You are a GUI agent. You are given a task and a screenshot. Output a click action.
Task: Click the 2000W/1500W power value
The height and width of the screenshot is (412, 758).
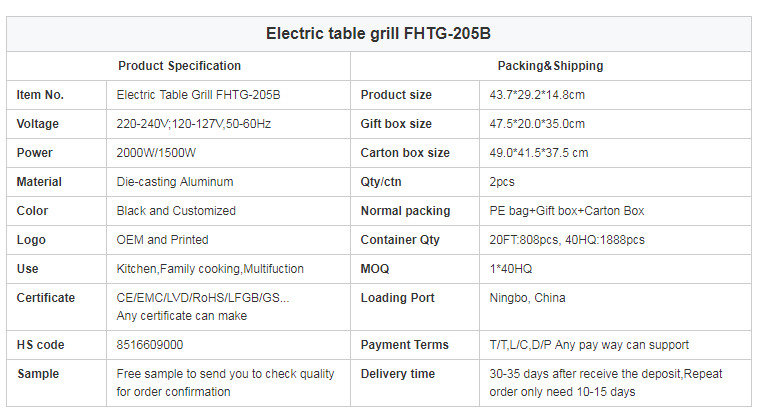[x=156, y=153]
